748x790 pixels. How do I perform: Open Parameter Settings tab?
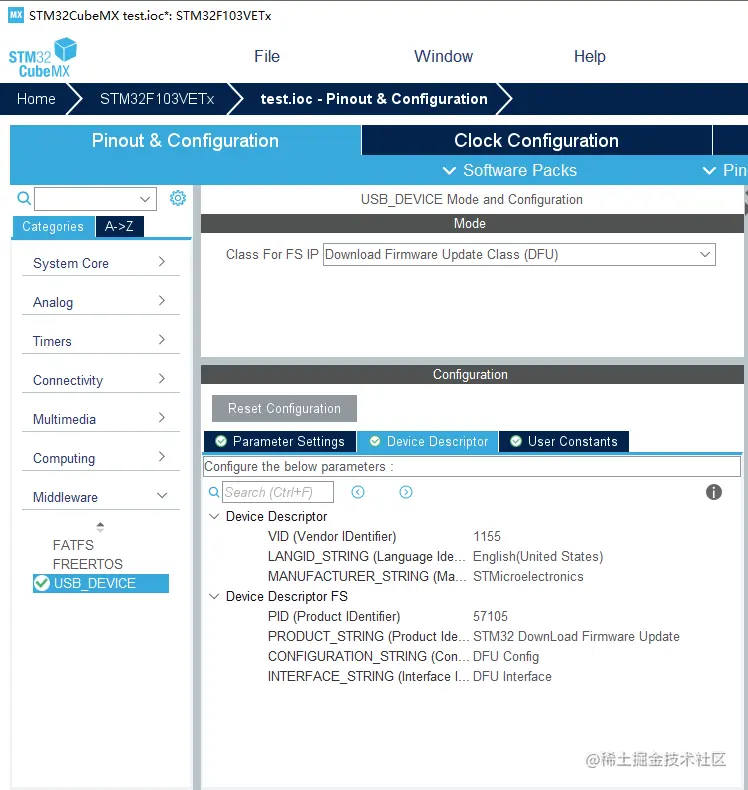pos(280,441)
